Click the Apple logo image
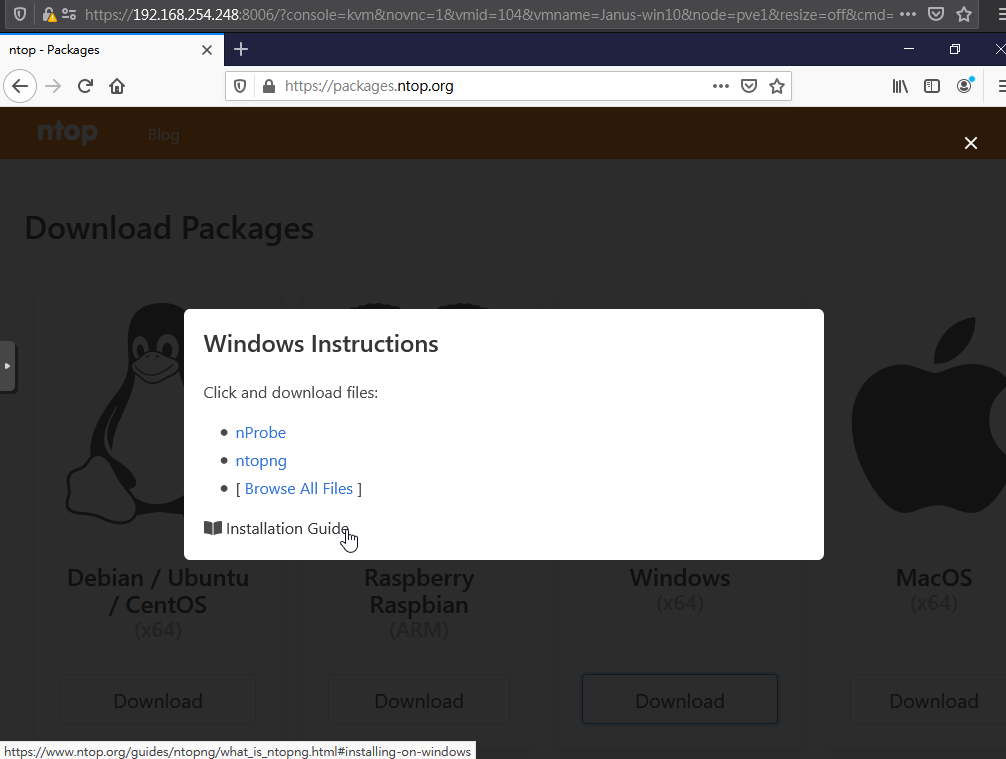Viewport: 1006px width, 759px height. (930, 417)
